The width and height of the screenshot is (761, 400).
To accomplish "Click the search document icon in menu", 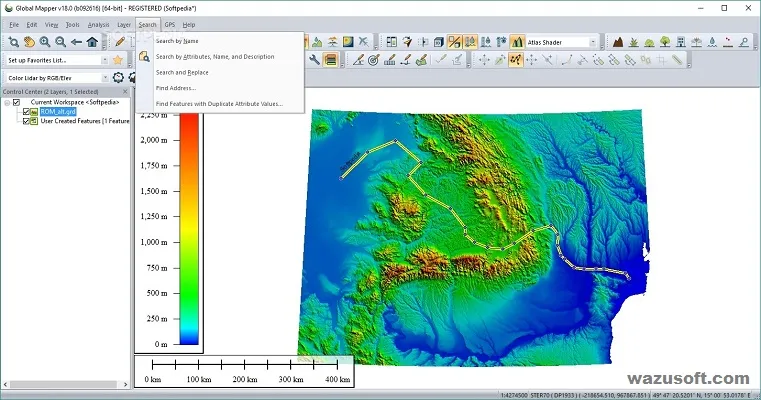I will pos(144,57).
